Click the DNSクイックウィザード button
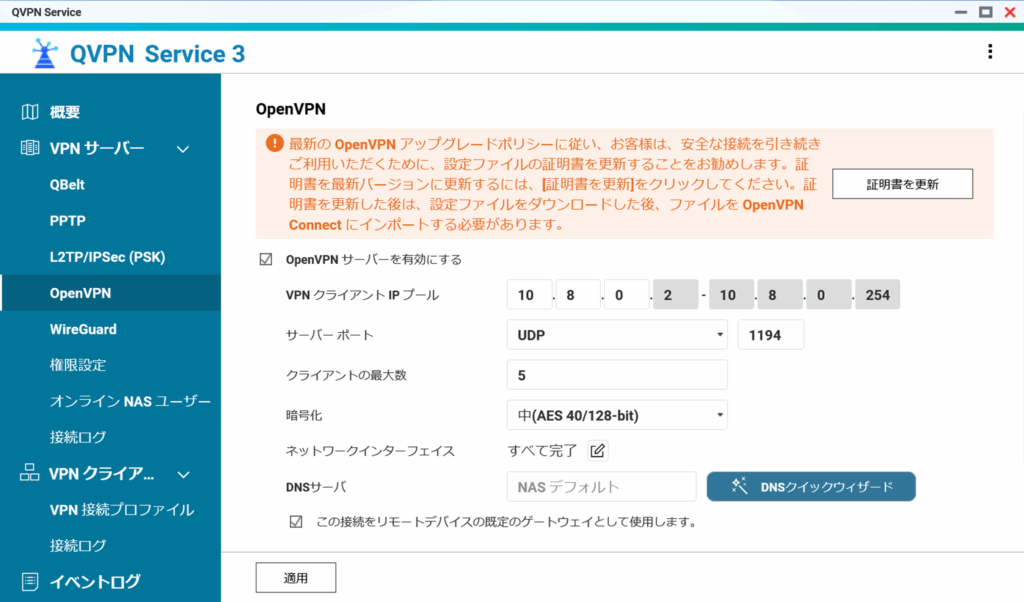Image resolution: width=1024 pixels, height=602 pixels. pos(811,486)
